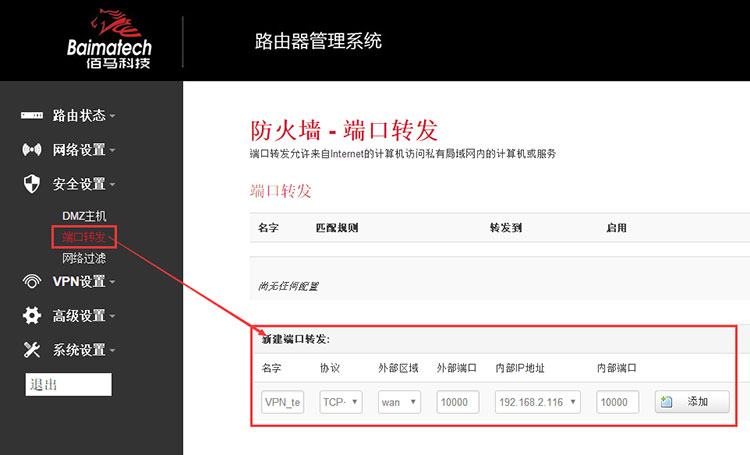Expand the 路由状态 menu
Image resolution: width=750 pixels, height=455 pixels.
tap(84, 115)
